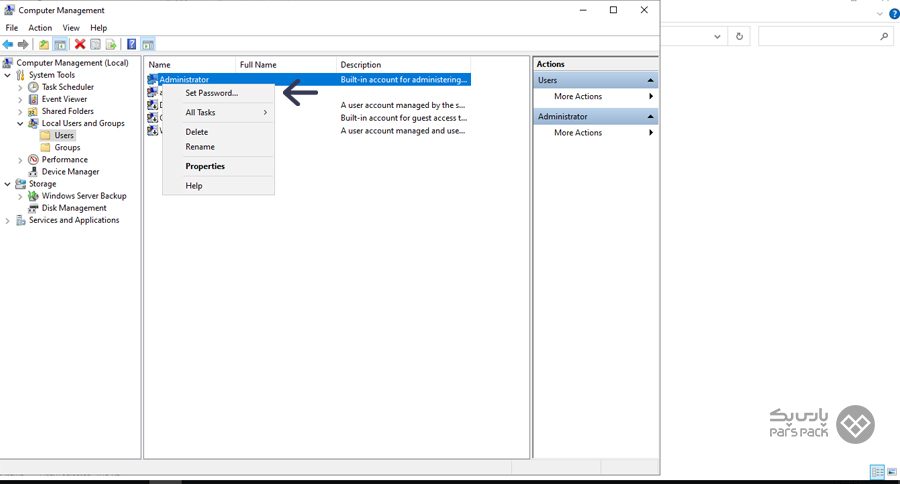Switch Explorer to details view icon
This screenshot has width=900, height=484.
tap(877, 472)
